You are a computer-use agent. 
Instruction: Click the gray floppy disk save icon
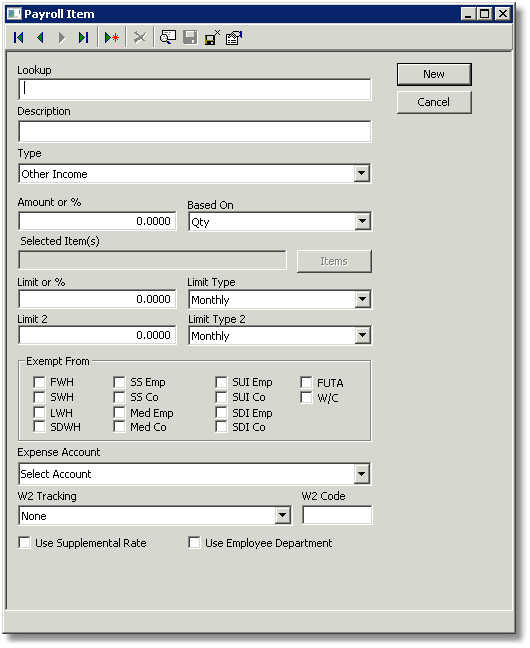tap(190, 38)
